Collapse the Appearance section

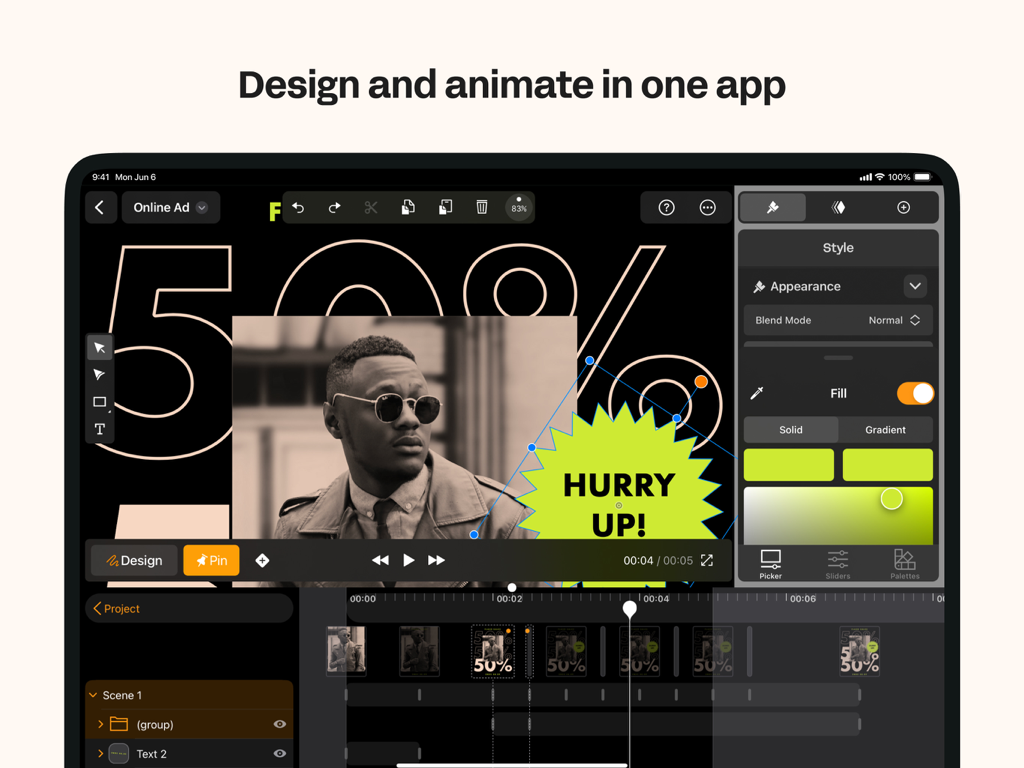[x=915, y=286]
